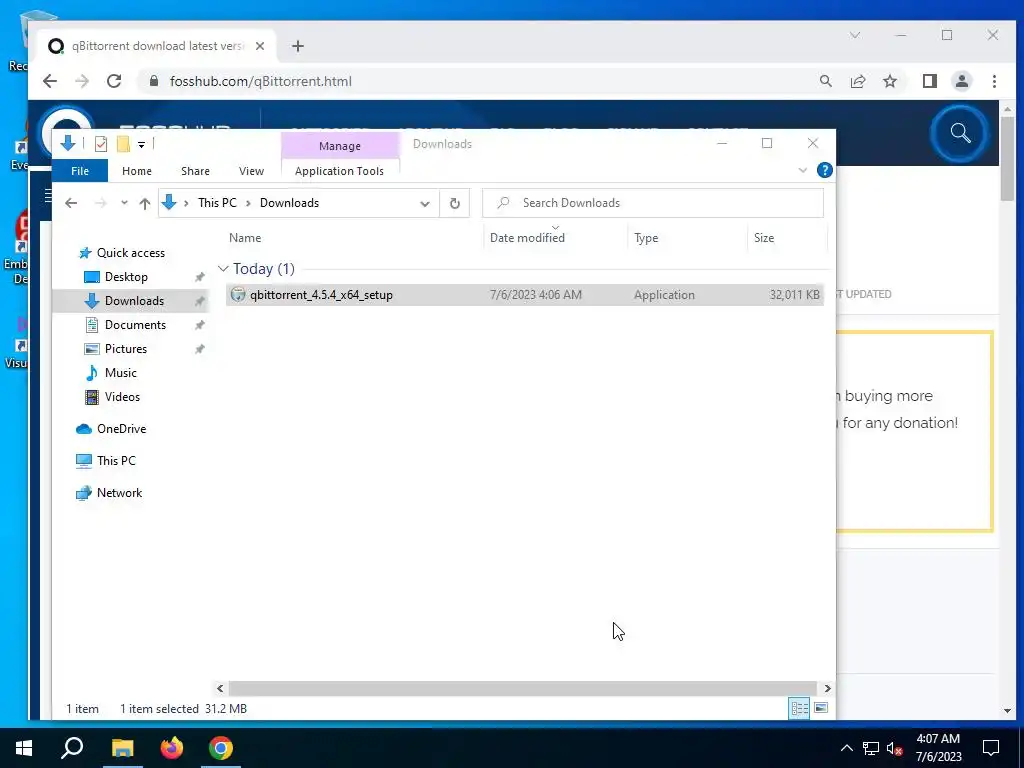Image resolution: width=1024 pixels, height=768 pixels.
Task: Click File Explorer taskbar icon
Action: point(122,748)
